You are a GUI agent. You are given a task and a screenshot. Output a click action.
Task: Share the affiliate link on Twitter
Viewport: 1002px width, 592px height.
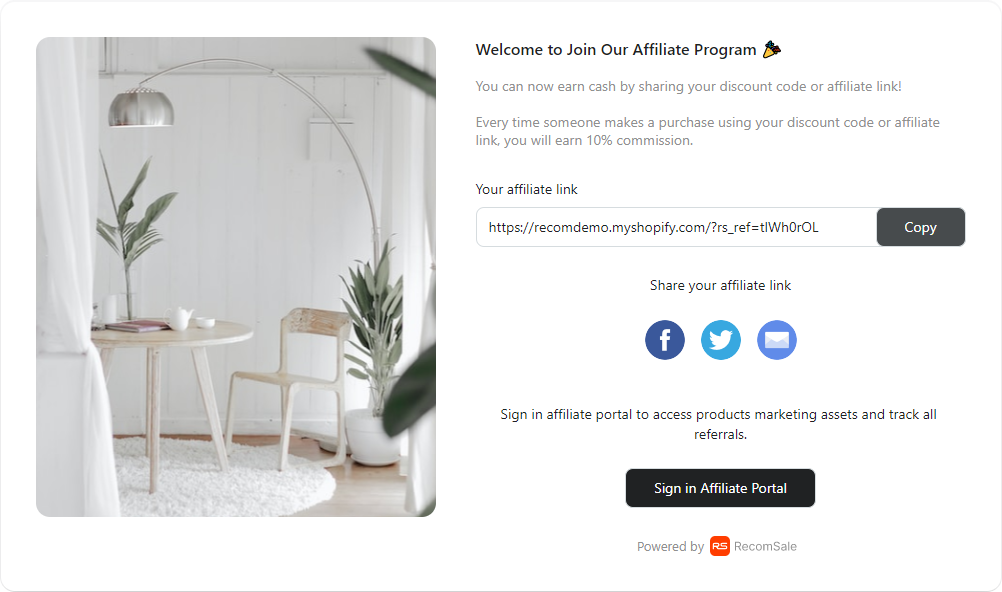[721, 340]
